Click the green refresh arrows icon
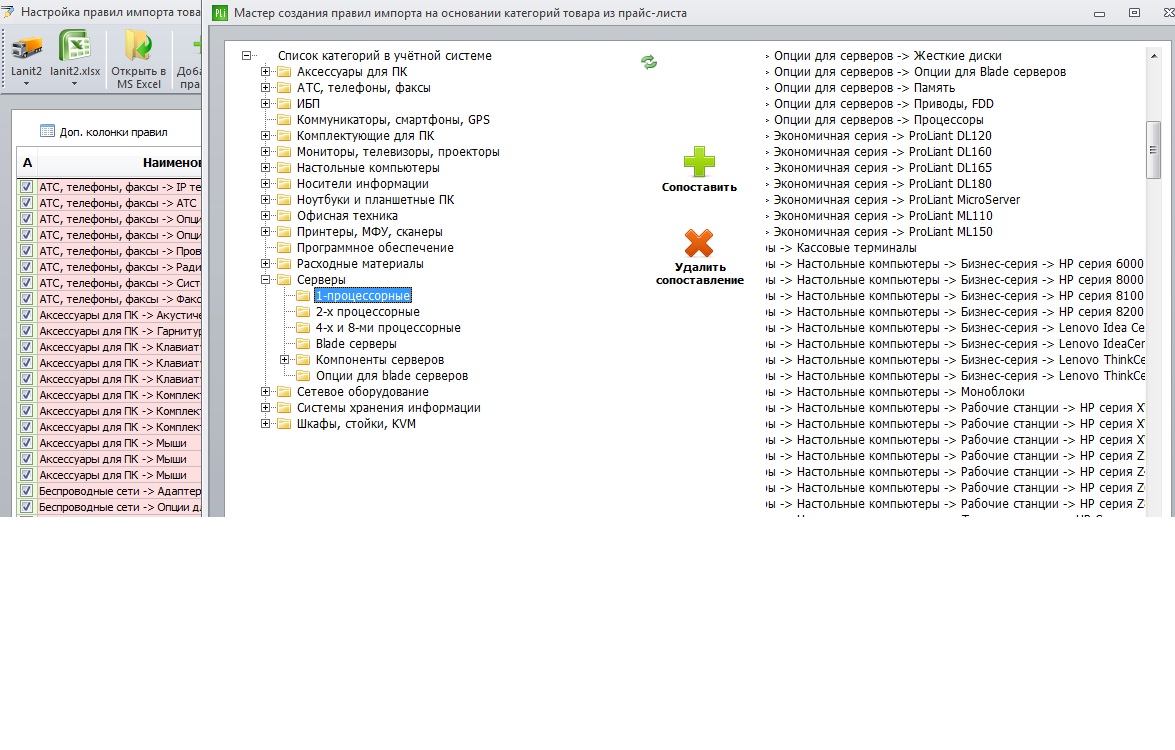 [x=649, y=62]
